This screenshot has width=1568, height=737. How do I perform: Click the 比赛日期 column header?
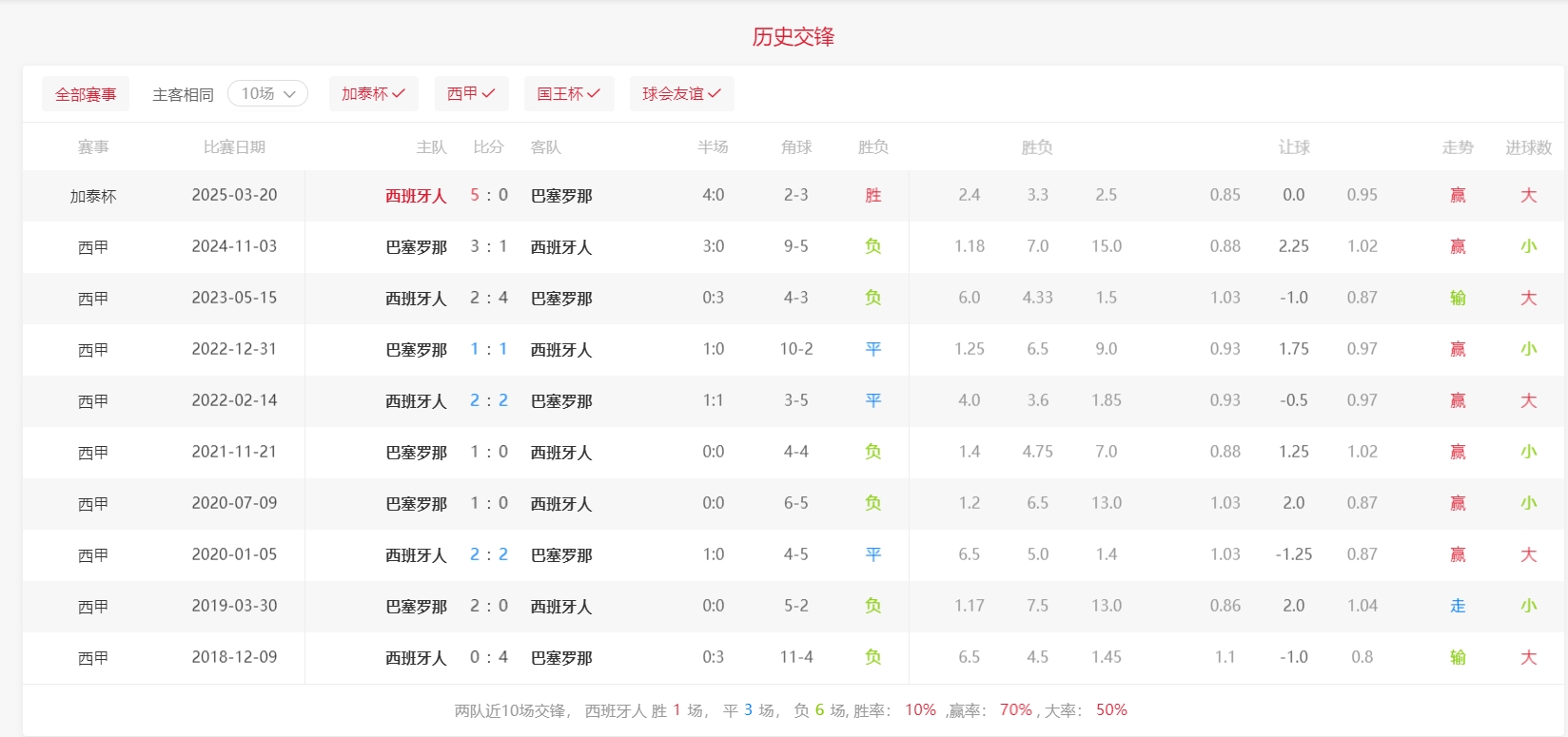(234, 147)
